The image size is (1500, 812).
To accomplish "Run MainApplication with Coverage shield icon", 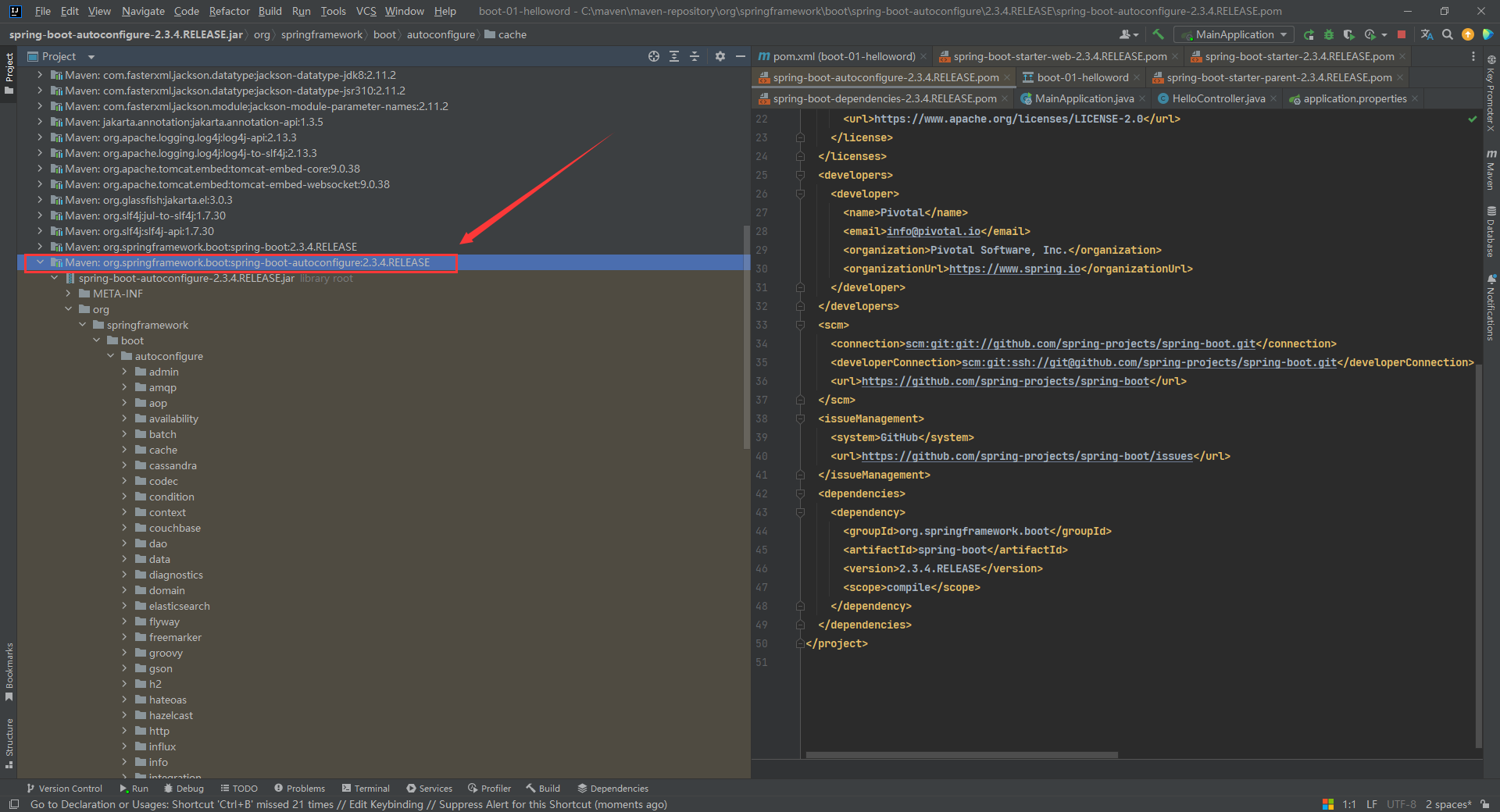I will (1348, 34).
